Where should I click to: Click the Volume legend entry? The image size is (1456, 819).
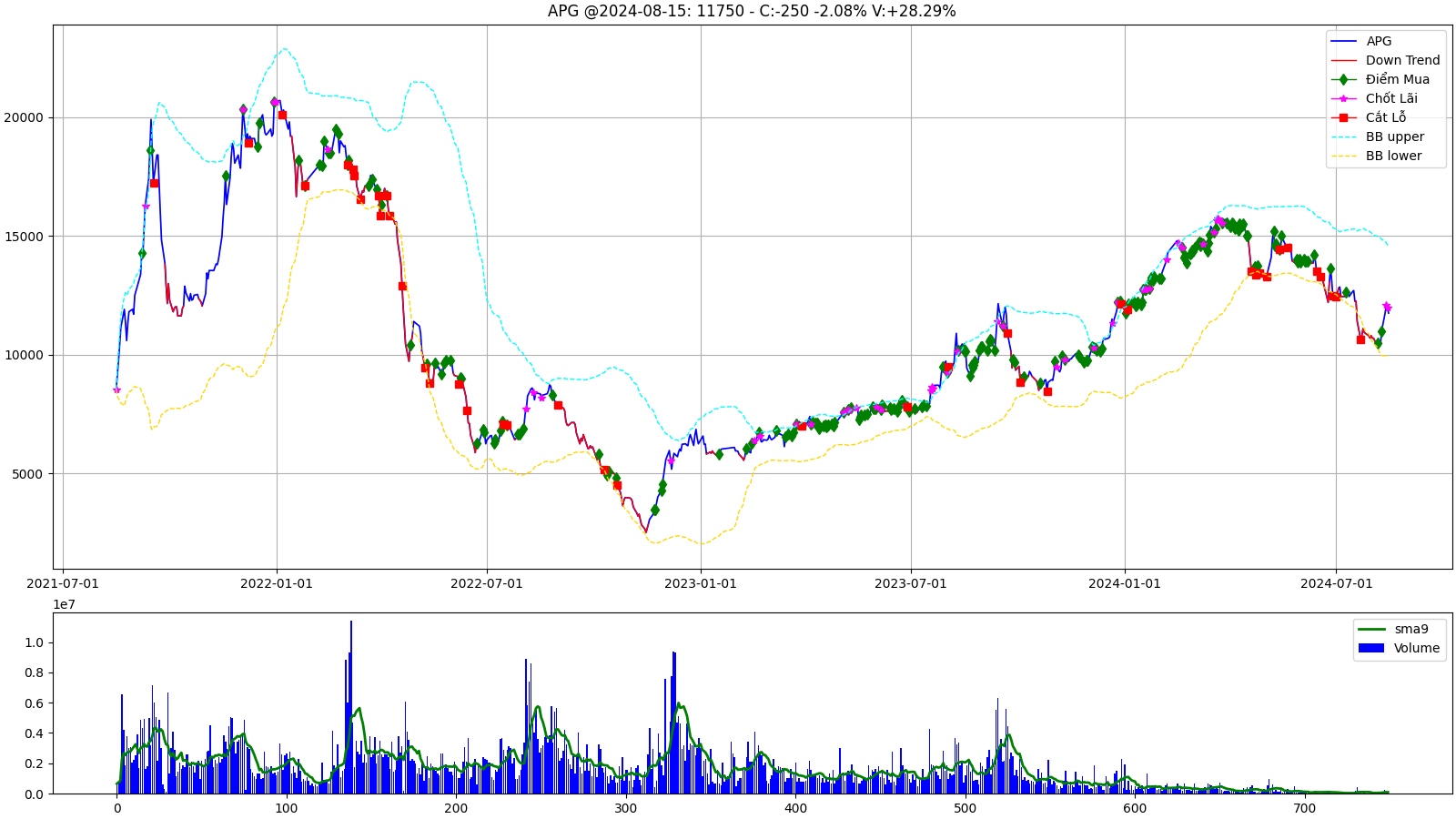[x=1399, y=648]
